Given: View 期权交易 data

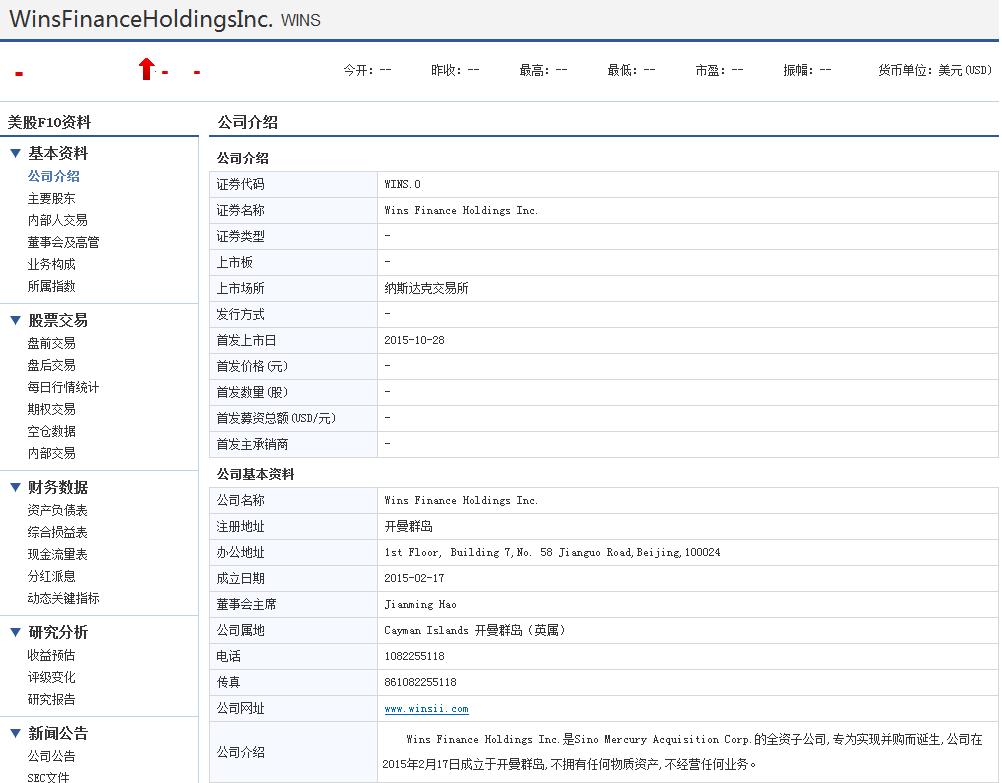Looking at the screenshot, I should 51,409.
